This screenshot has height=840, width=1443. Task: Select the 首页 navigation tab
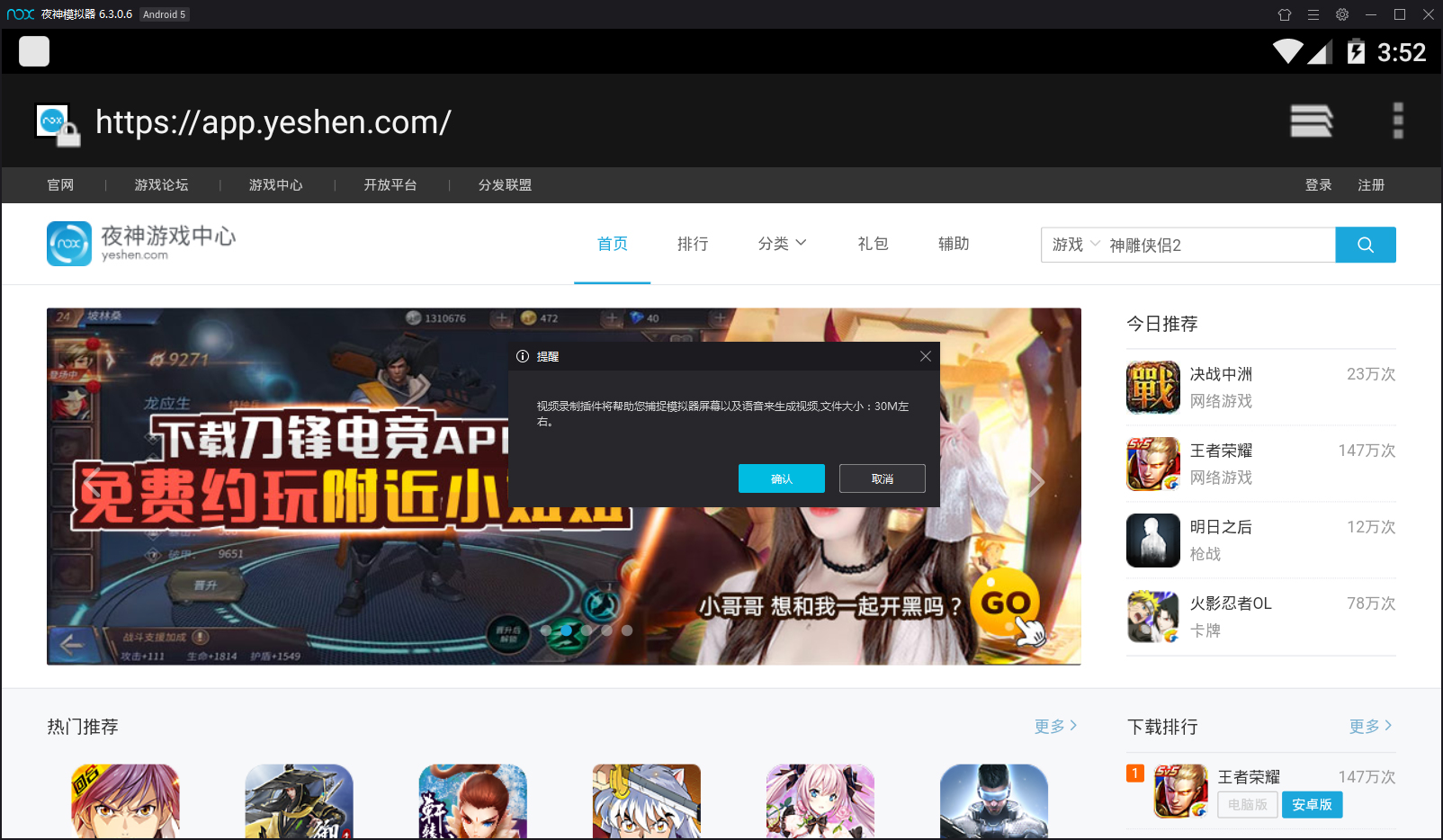tap(613, 244)
